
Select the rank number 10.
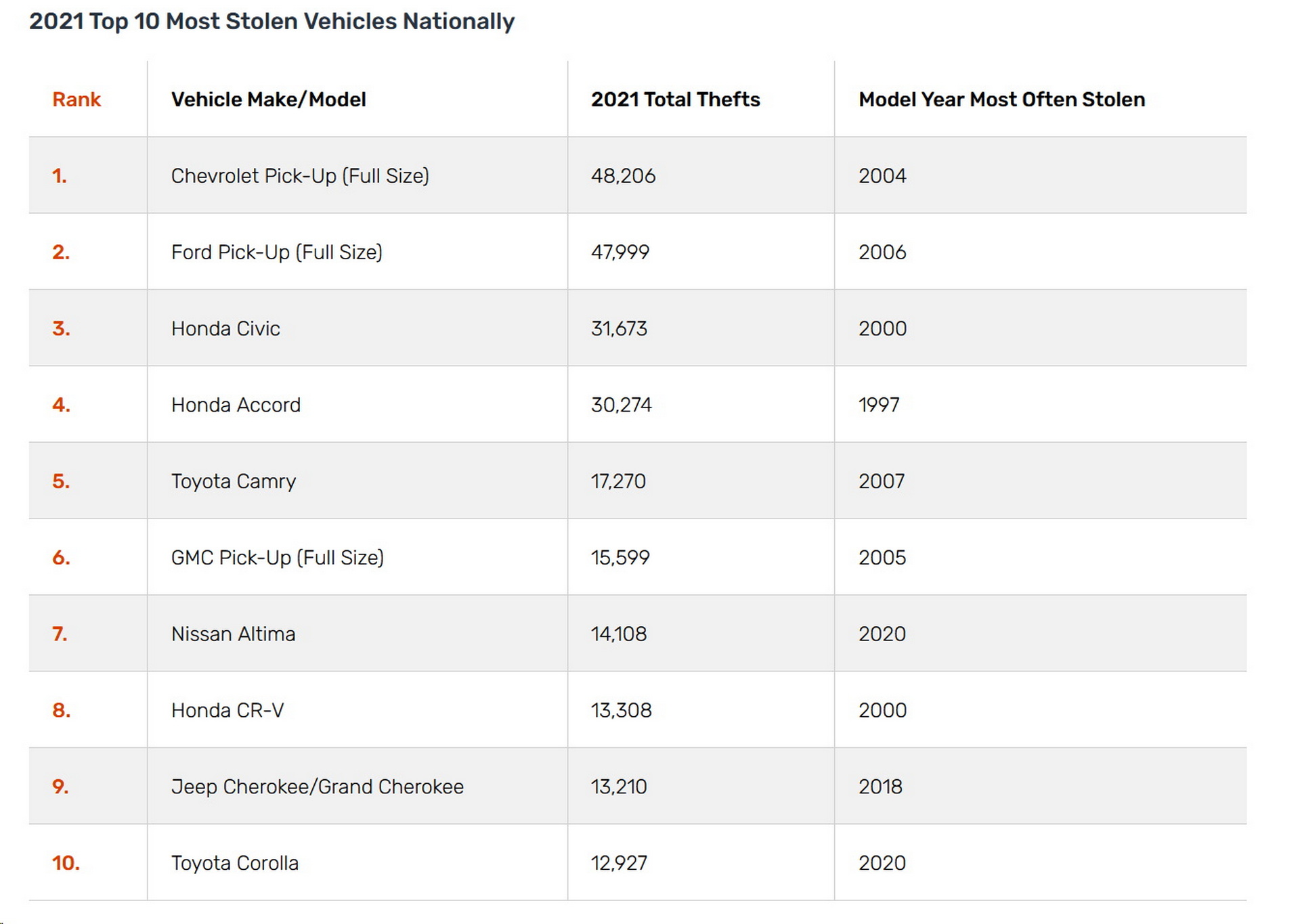tap(66, 863)
